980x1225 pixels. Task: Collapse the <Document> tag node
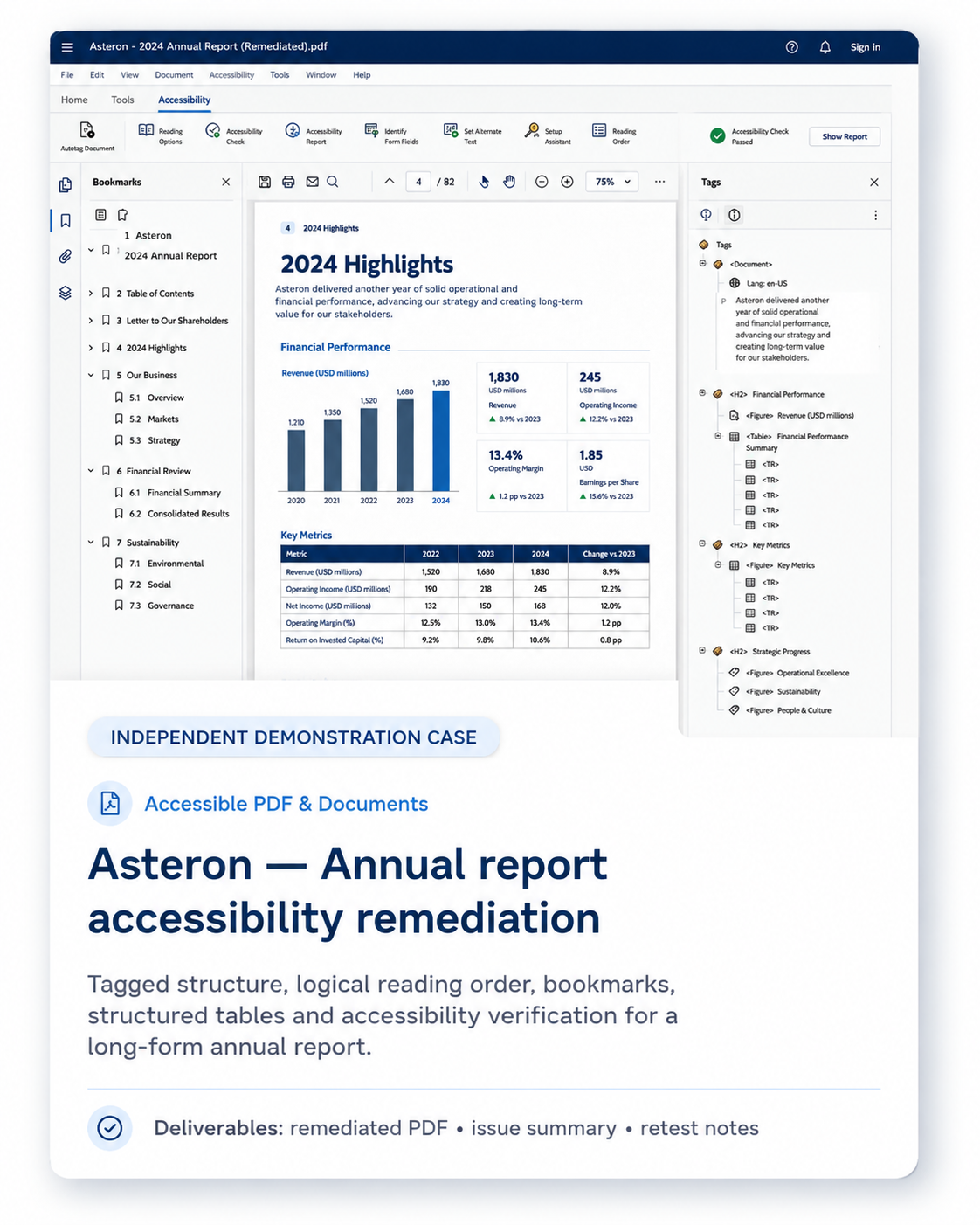(x=702, y=263)
